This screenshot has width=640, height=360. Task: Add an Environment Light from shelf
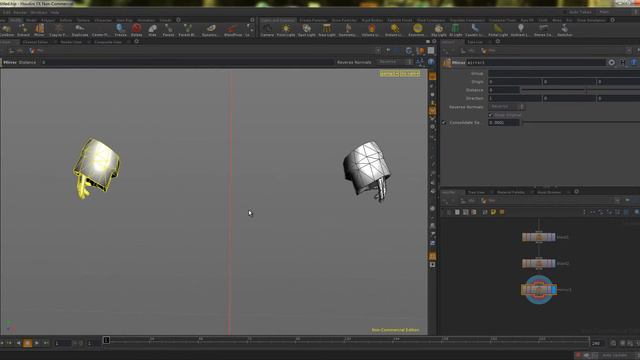(x=417, y=30)
